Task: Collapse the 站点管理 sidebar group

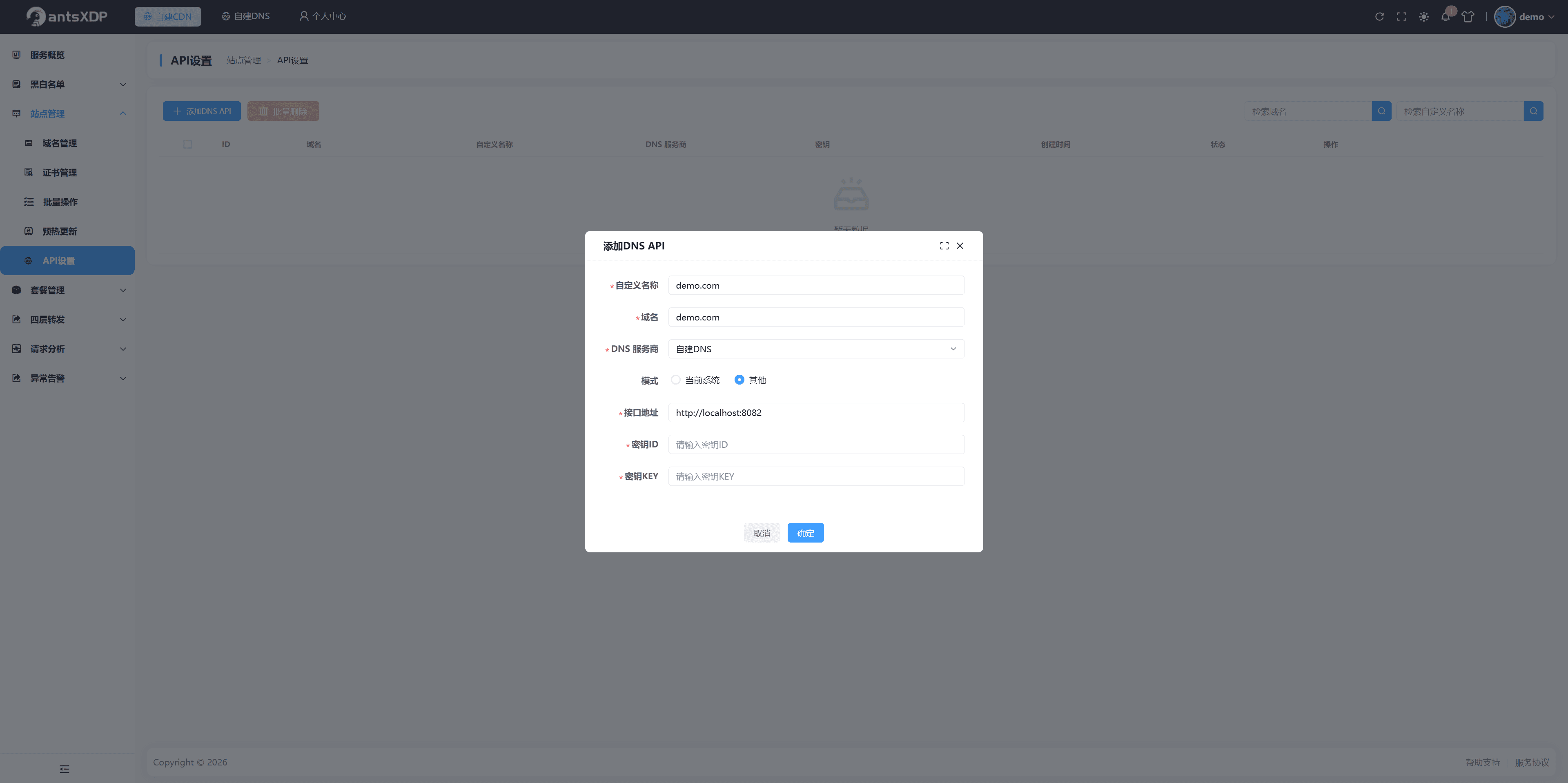Action: tap(67, 114)
